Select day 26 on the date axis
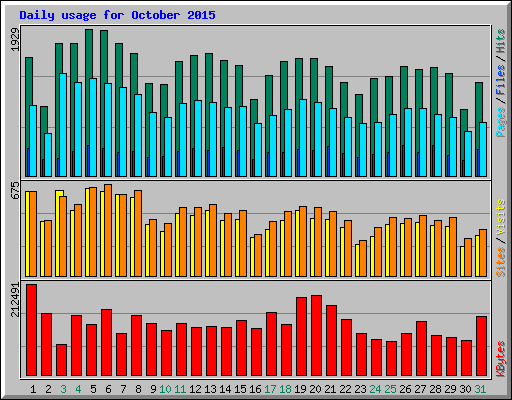This screenshot has width=512, height=400. 405,389
